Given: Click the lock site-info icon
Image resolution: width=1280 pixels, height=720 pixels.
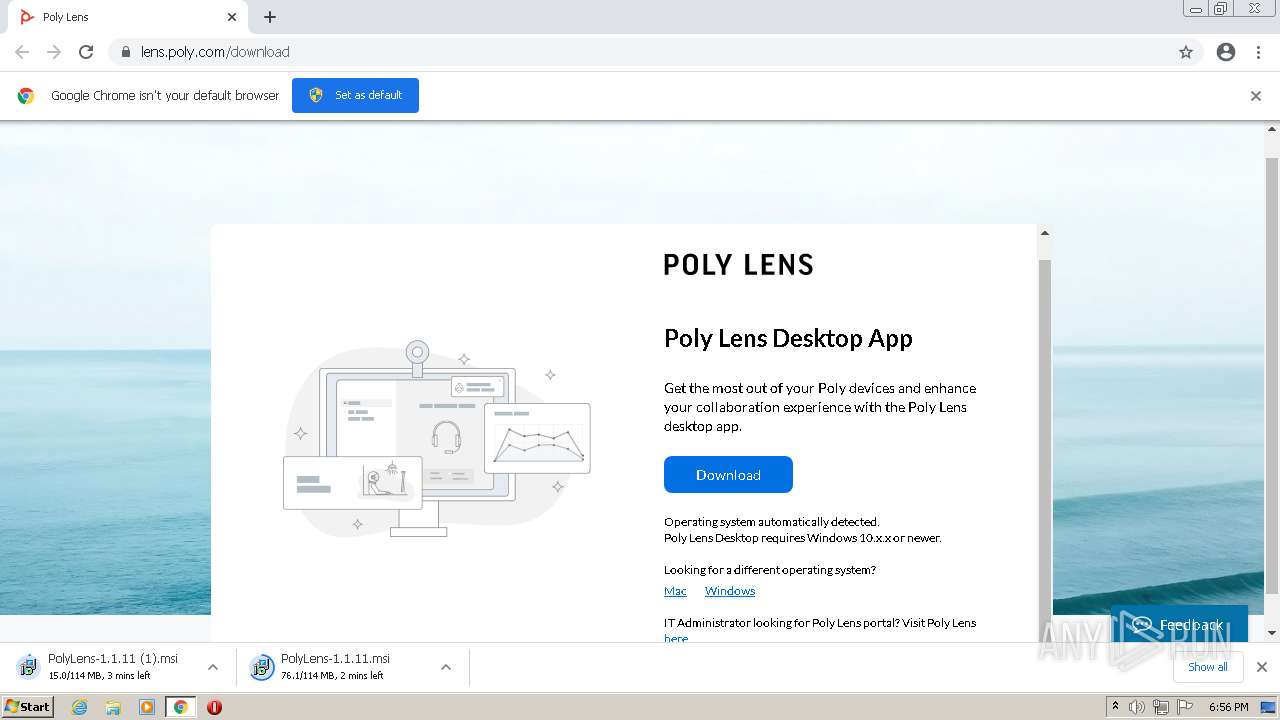Looking at the screenshot, I should pos(125,52).
